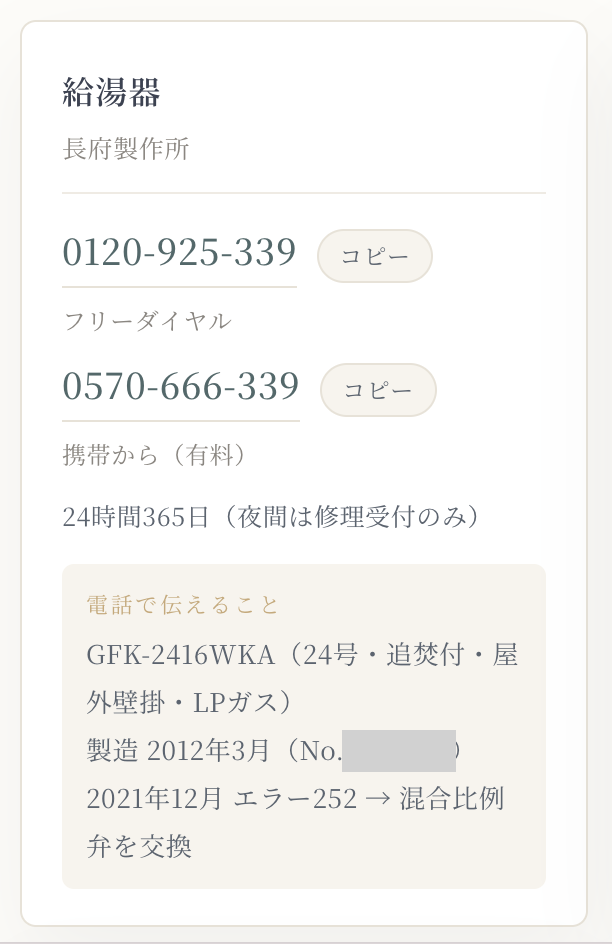
Task: Click the divider line below 長府製作所
Action: 304,193
